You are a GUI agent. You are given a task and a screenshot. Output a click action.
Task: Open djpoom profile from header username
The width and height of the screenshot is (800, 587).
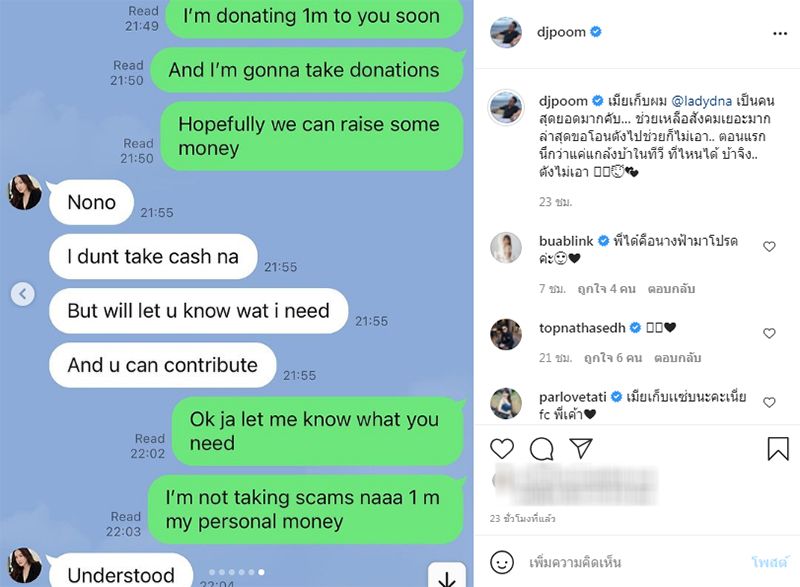(561, 32)
